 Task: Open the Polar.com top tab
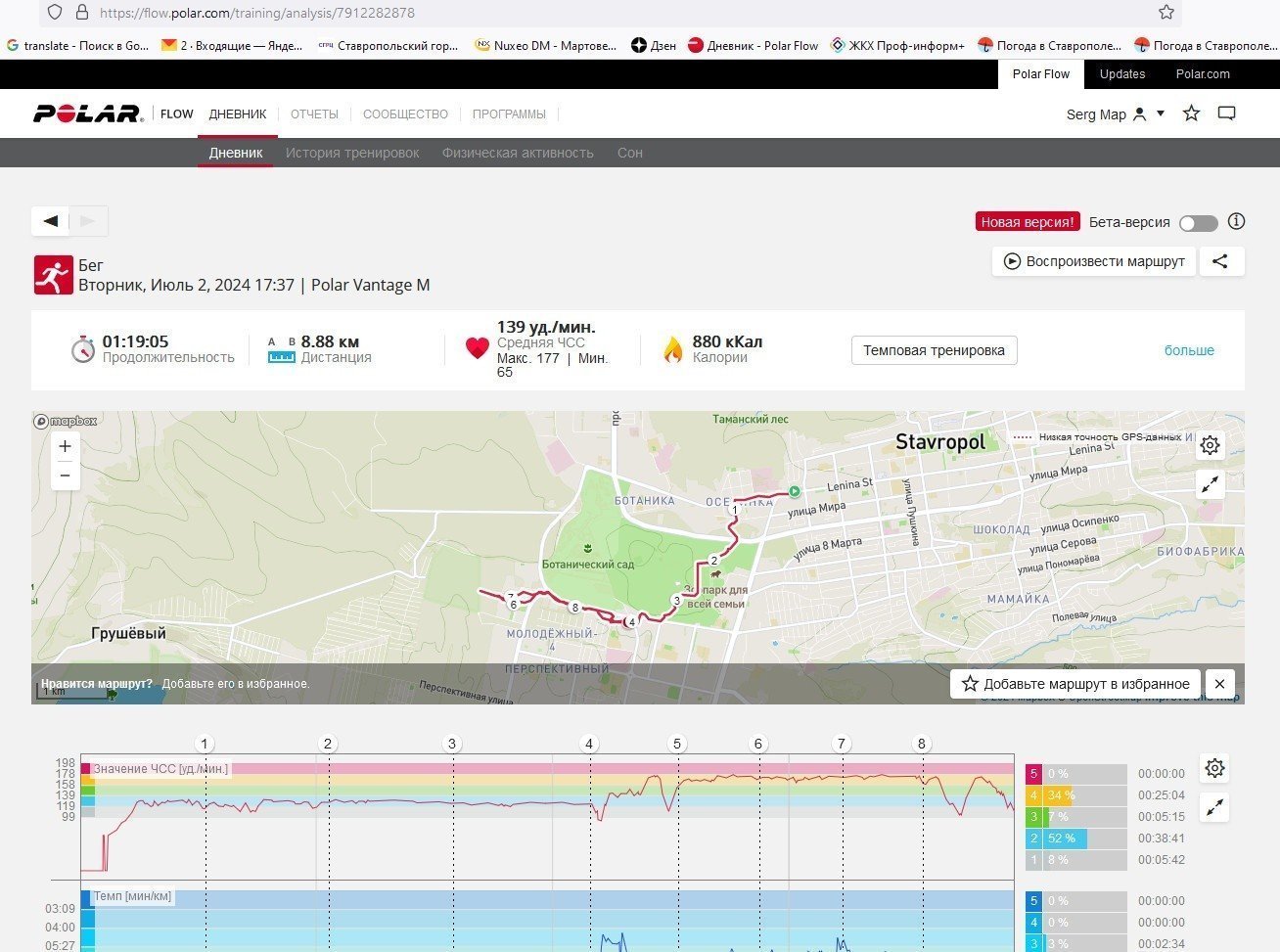(1203, 74)
